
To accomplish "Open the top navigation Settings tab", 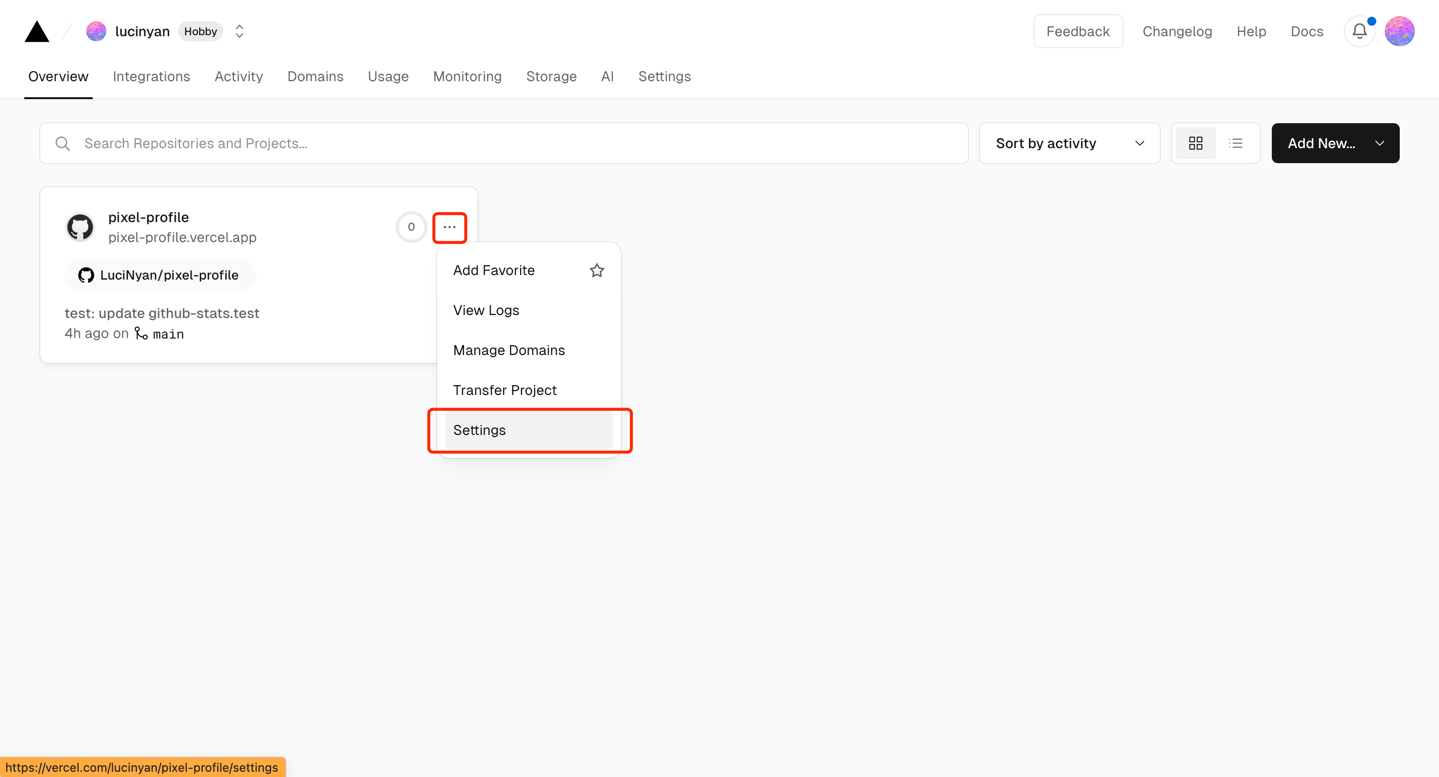I will pos(664,76).
